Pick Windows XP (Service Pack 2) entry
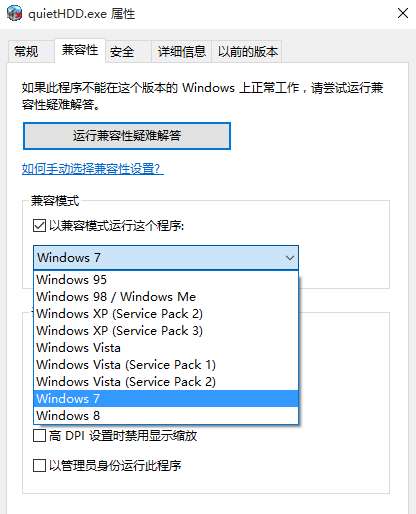This screenshot has height=514, width=416. click(166, 314)
